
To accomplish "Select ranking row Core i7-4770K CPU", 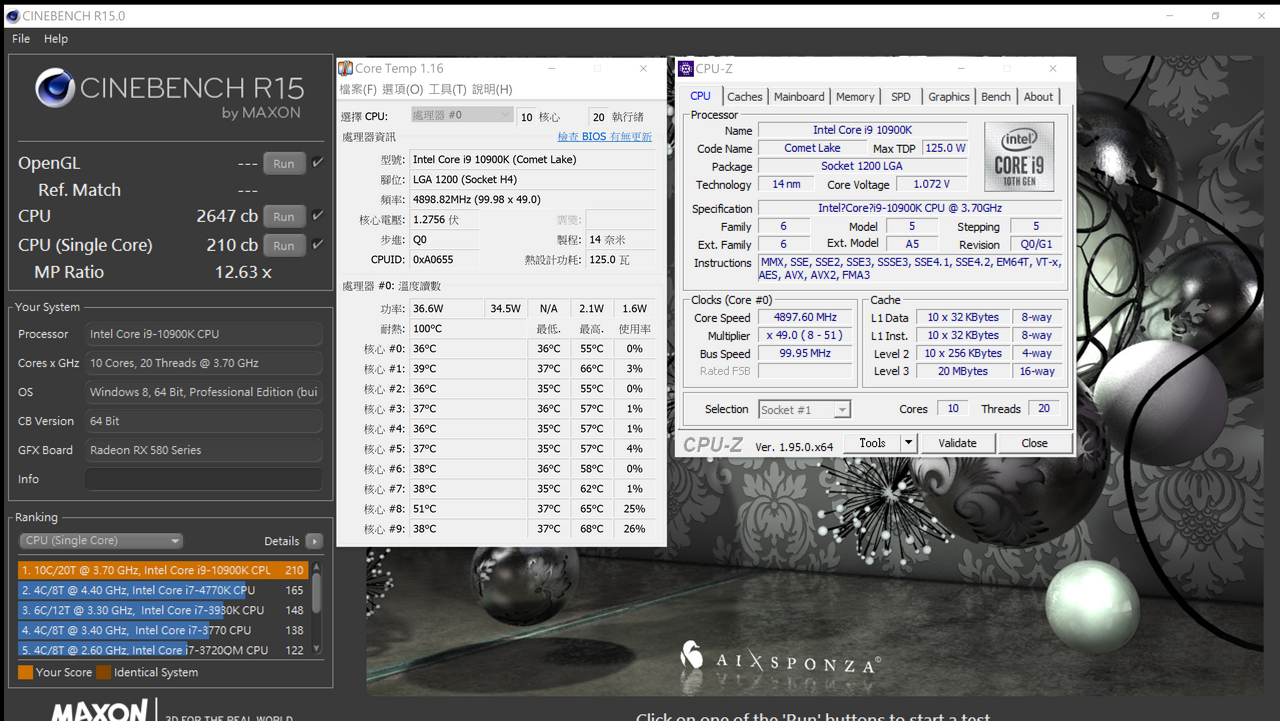I will pyautogui.click(x=163, y=590).
